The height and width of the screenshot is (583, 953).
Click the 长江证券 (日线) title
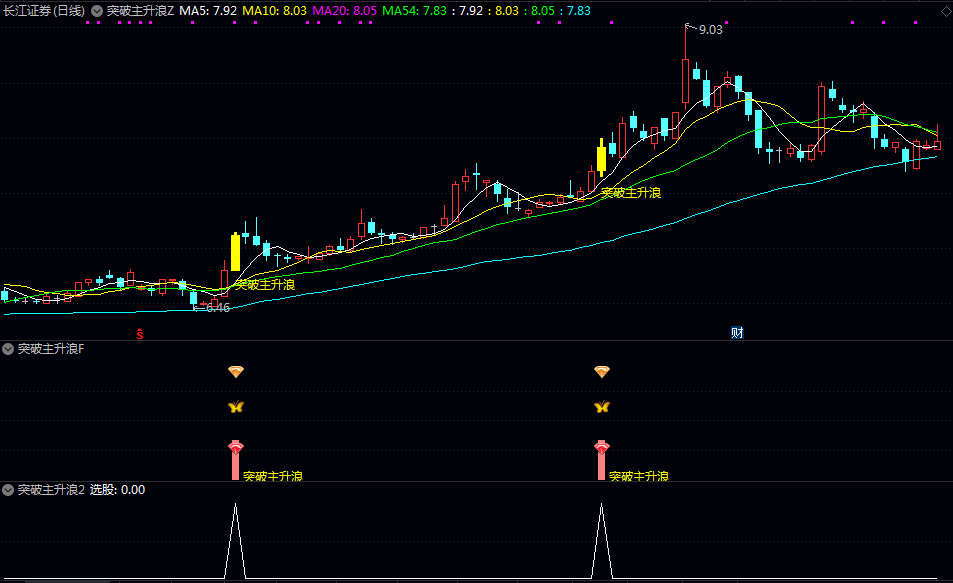tap(44, 11)
